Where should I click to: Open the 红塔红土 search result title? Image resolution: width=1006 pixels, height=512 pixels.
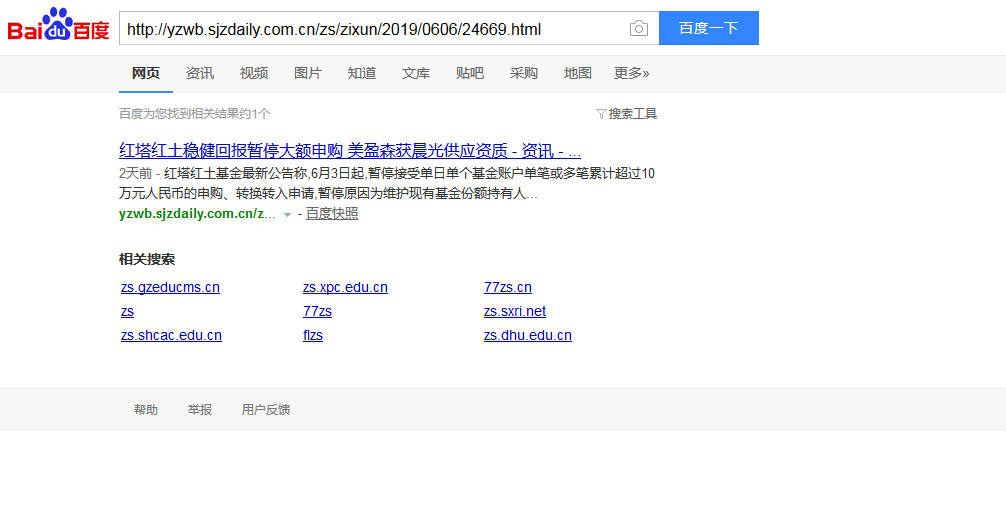tap(350, 151)
